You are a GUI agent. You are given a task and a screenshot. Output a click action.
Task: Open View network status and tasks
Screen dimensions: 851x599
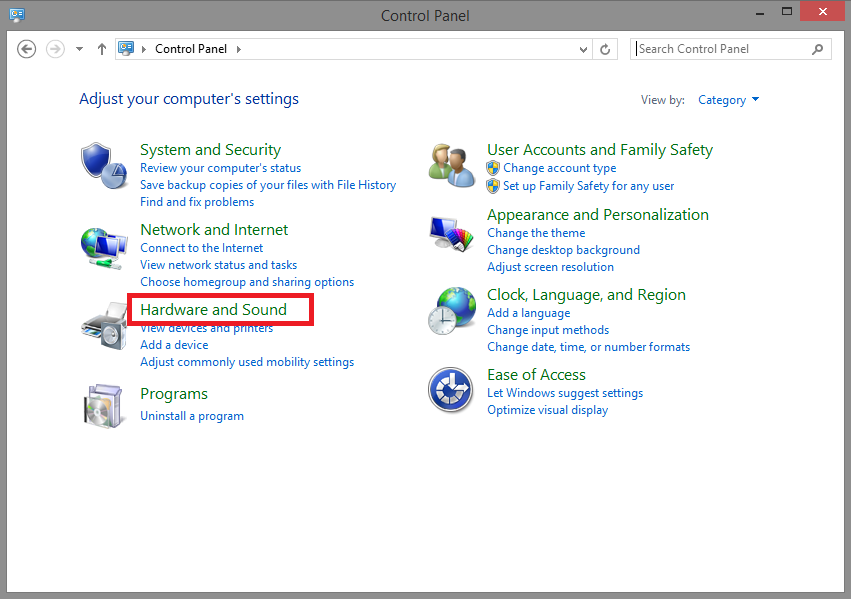219,265
